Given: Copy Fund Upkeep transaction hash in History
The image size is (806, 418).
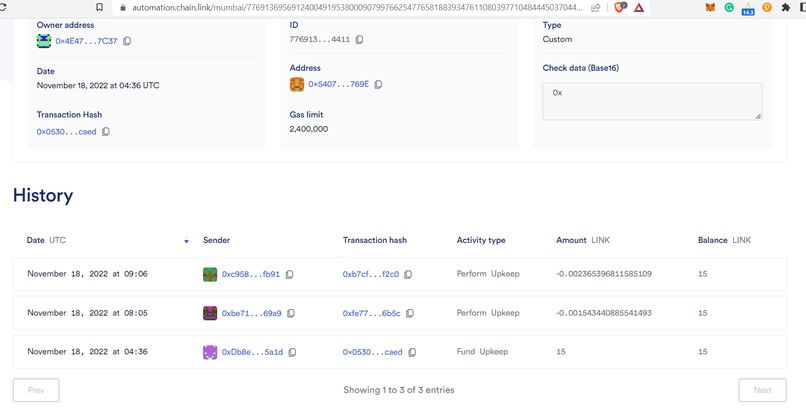Looking at the screenshot, I should (x=412, y=352).
